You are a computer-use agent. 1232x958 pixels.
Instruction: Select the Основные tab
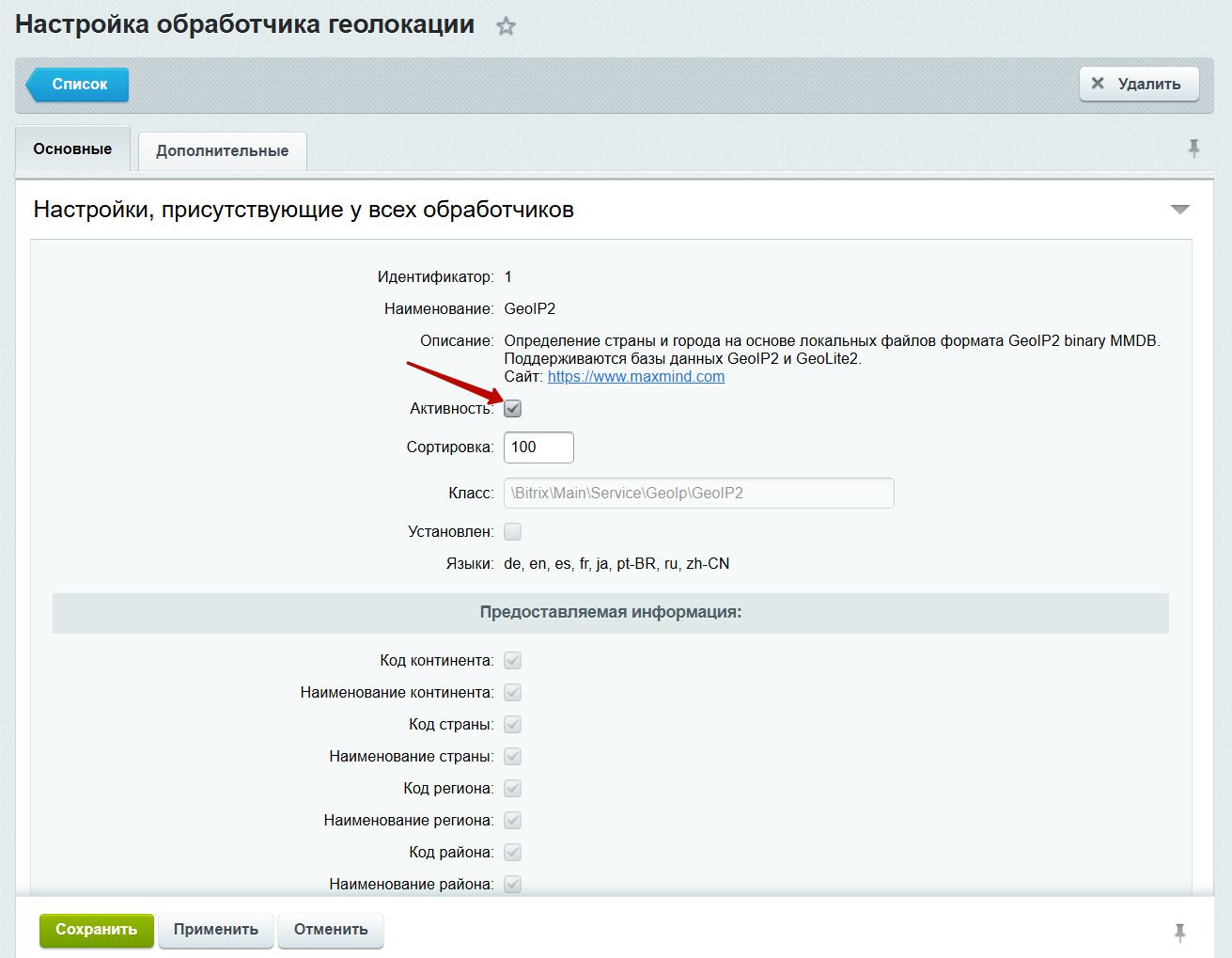(72, 149)
